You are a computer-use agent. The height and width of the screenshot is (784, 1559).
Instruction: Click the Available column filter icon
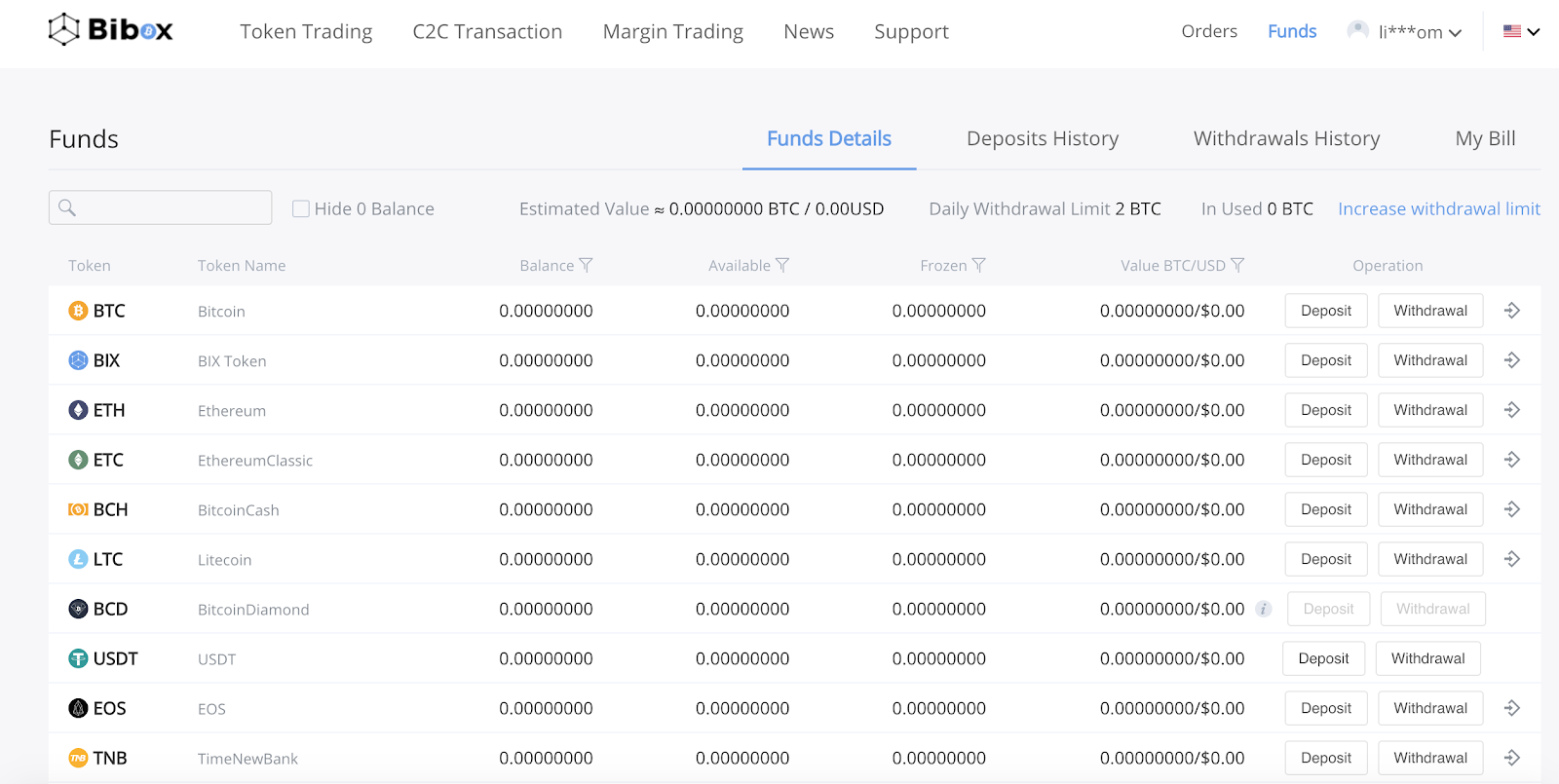[x=782, y=265]
